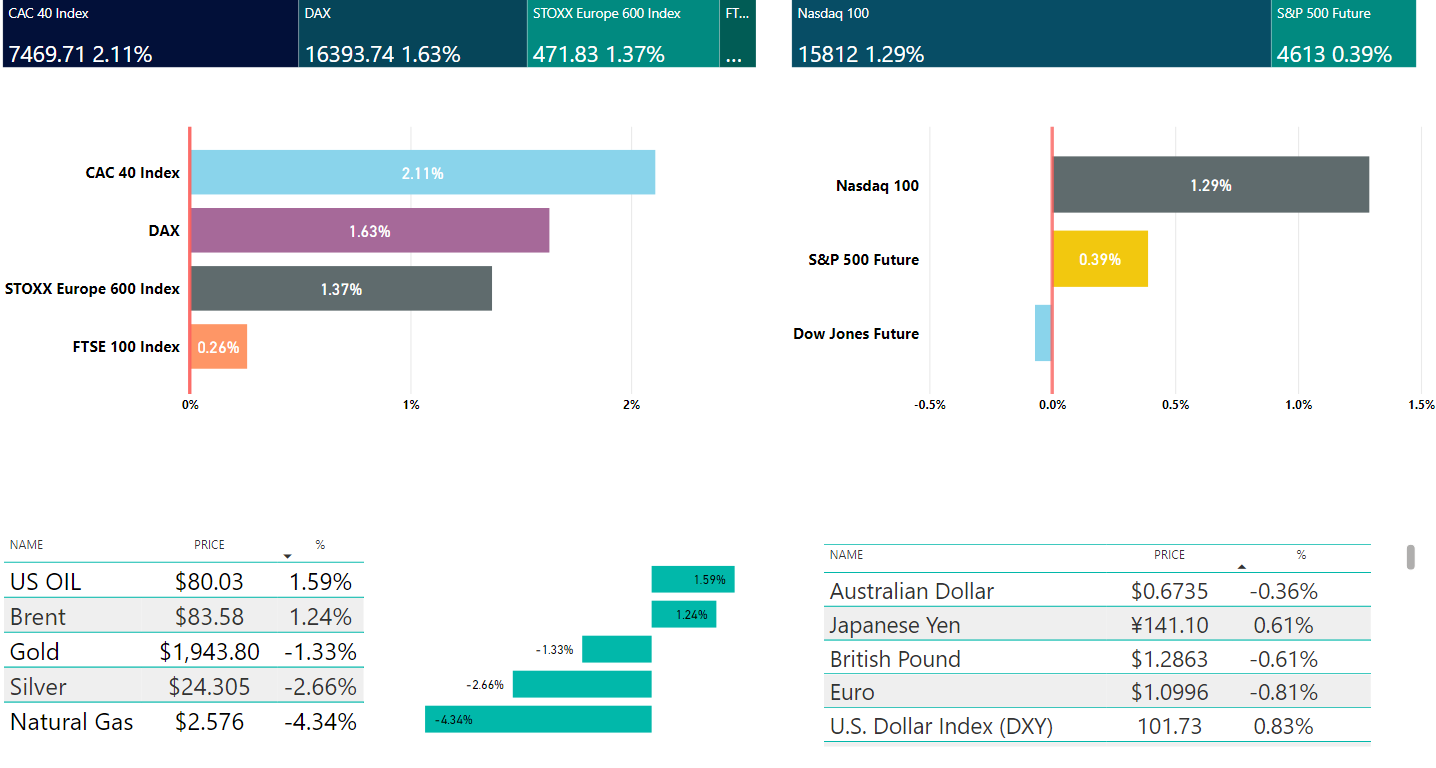Image resolution: width=1436 pixels, height=768 pixels.
Task: Click the teal -4.34% commodity bar
Action: 538,719
